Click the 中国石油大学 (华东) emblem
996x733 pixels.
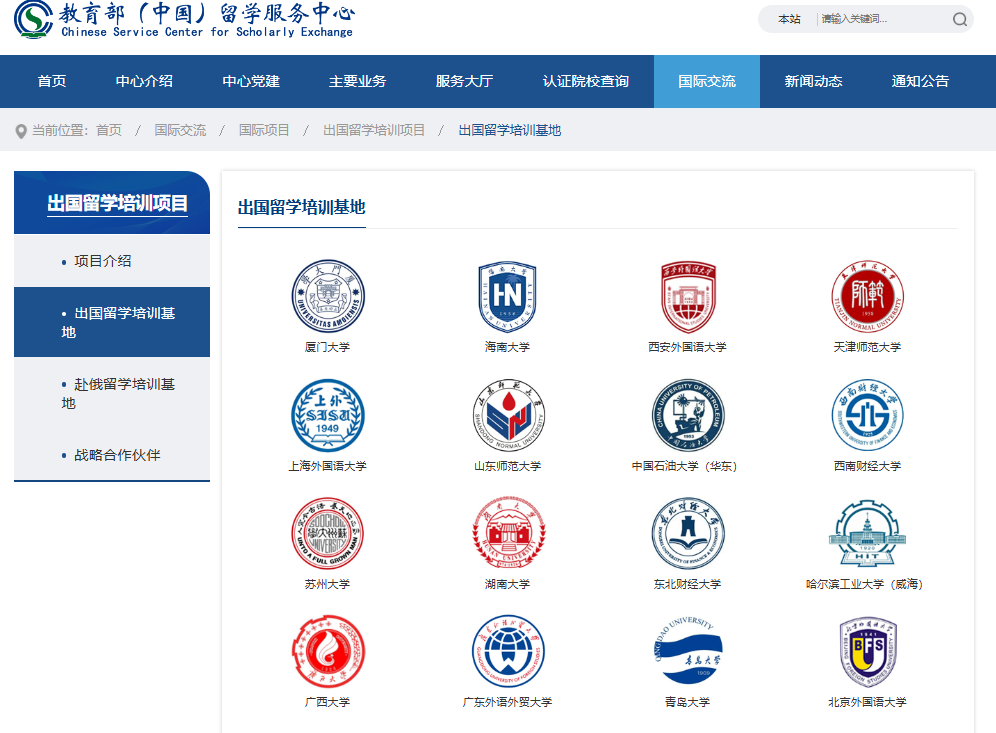(x=688, y=415)
